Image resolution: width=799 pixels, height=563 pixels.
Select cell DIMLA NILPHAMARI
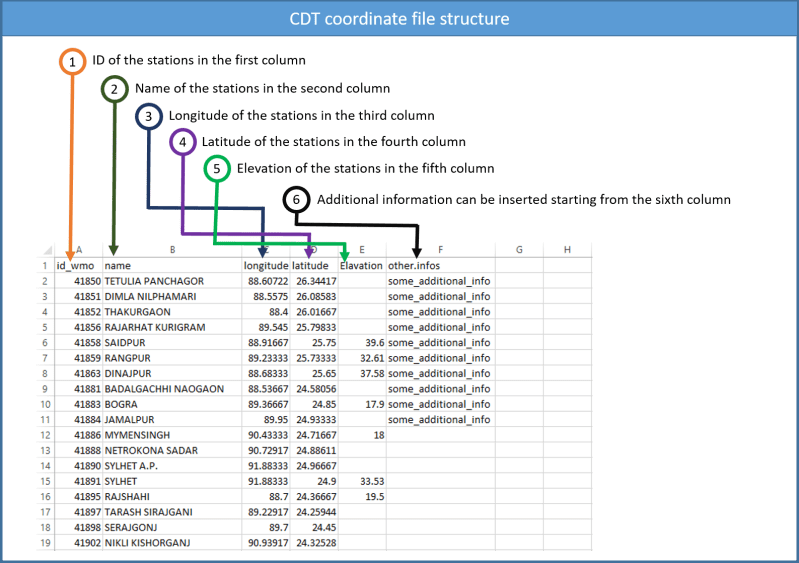172,297
